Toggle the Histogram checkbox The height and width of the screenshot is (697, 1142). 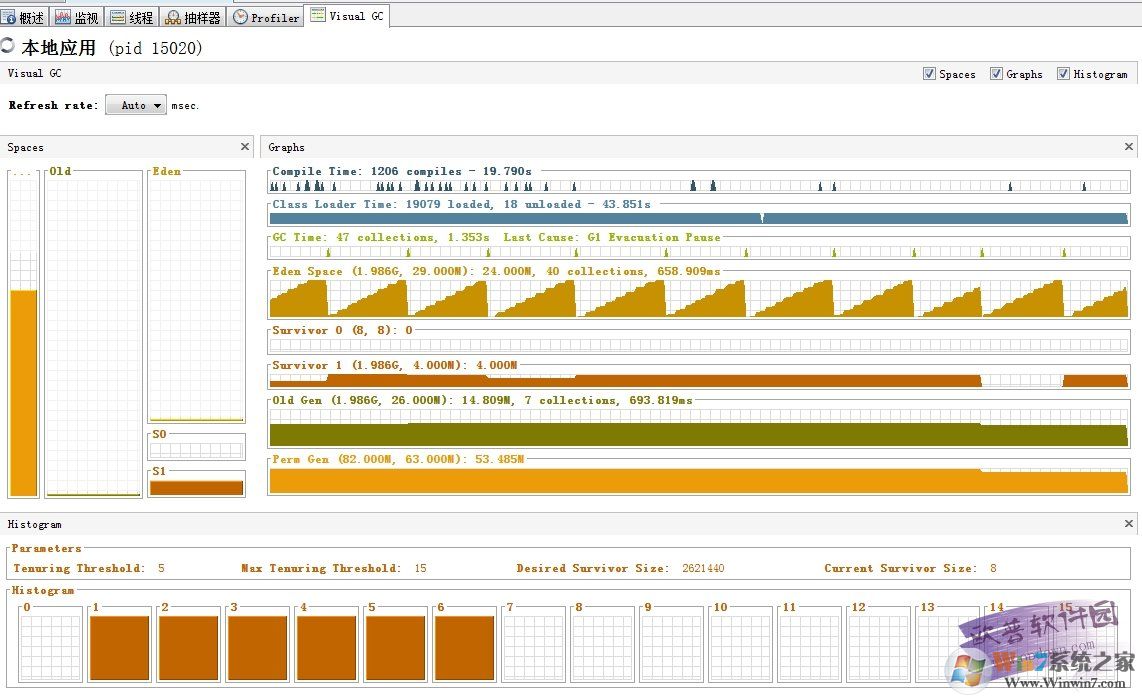click(x=1063, y=74)
